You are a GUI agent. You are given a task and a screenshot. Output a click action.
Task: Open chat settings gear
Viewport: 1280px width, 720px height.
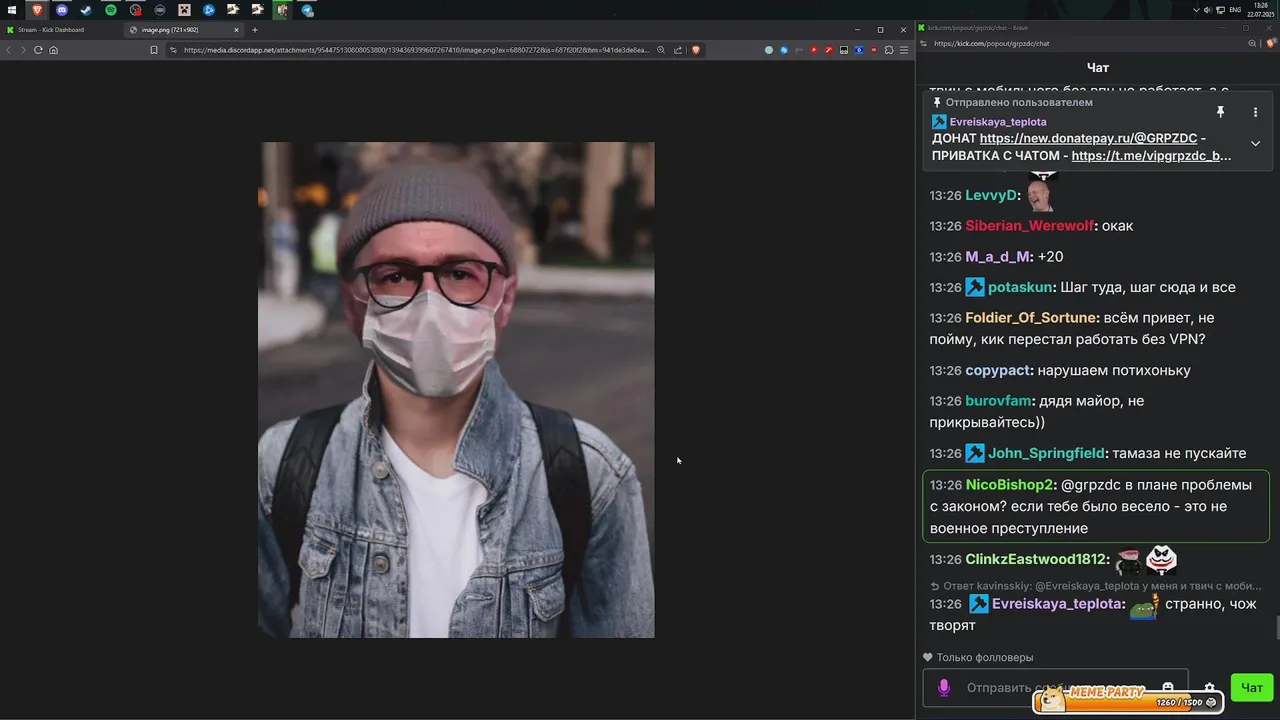coord(1209,688)
